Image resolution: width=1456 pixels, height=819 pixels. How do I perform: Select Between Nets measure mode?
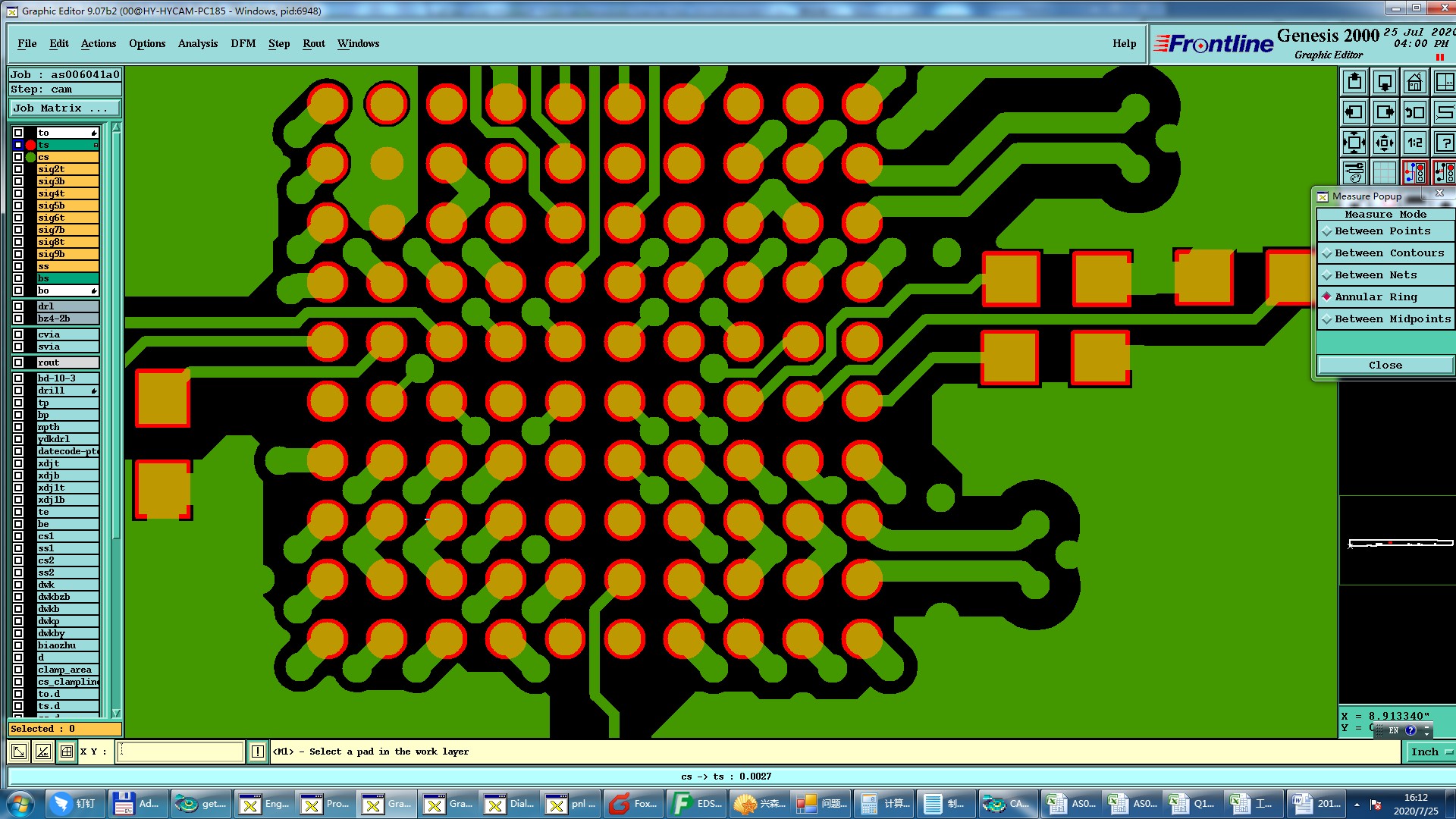pyautogui.click(x=1376, y=275)
